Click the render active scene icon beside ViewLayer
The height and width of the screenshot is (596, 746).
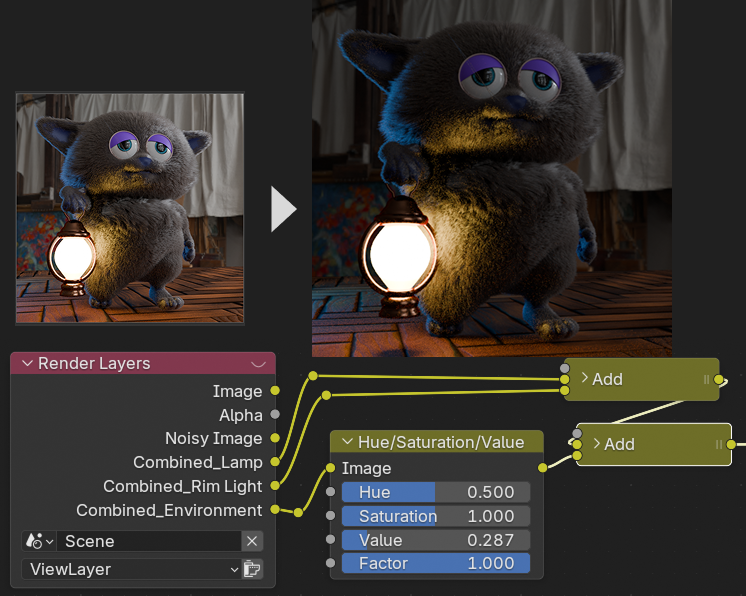click(252, 569)
